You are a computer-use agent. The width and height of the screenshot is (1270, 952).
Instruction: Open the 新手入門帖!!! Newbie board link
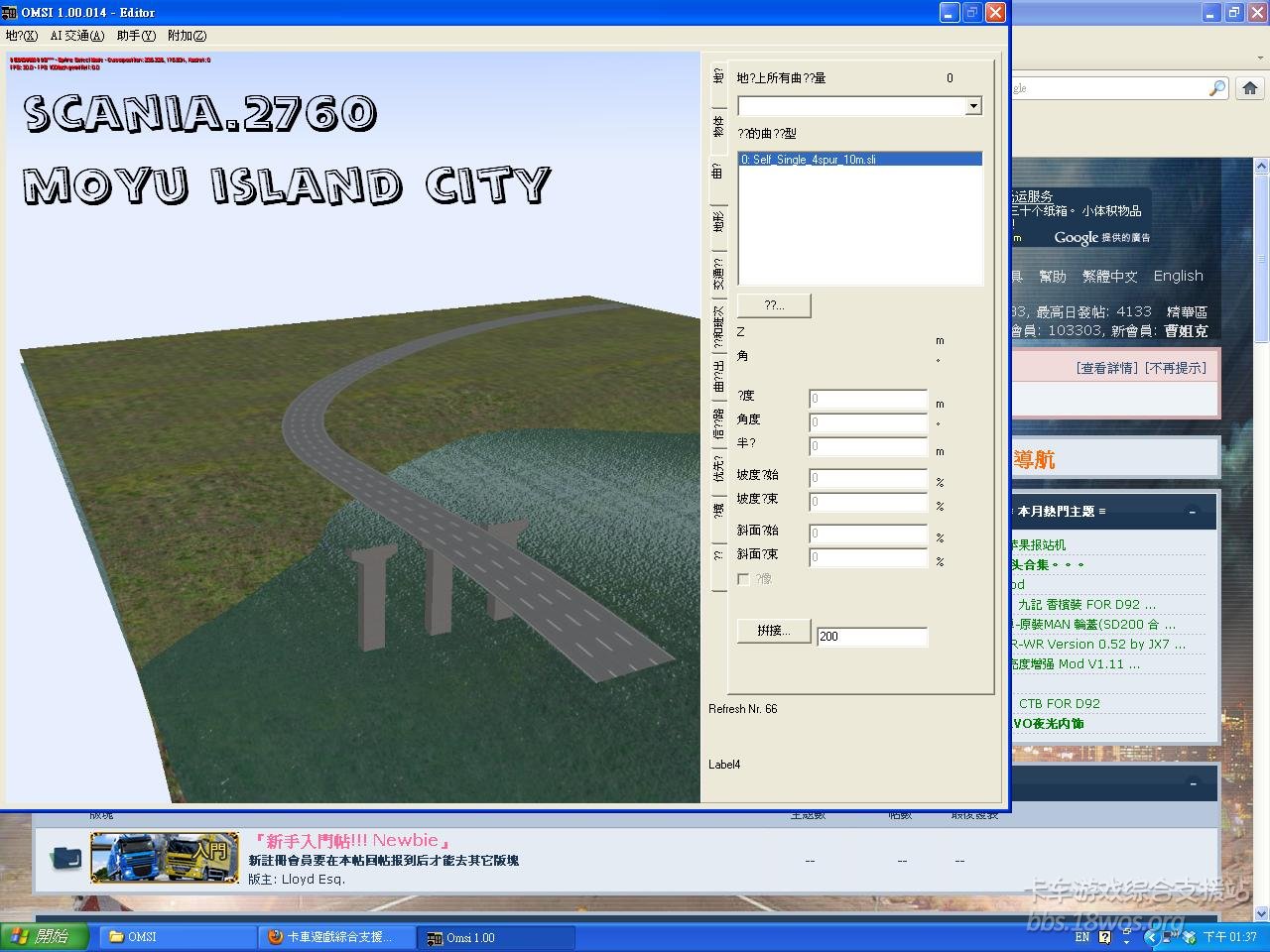click(x=350, y=841)
